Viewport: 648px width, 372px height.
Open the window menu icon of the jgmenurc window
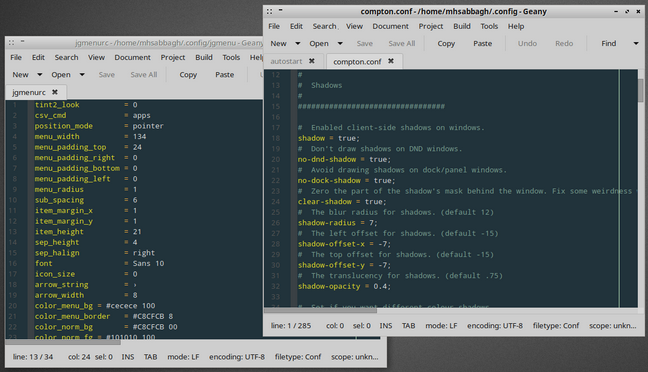[11, 43]
